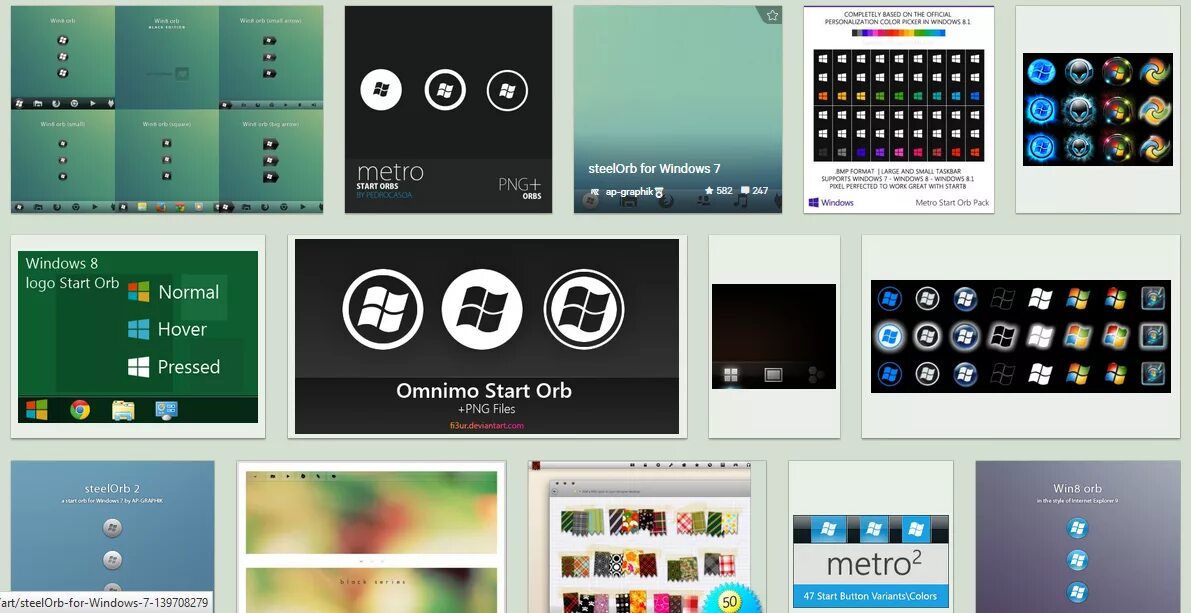Viewport: 1191px width, 613px height.
Task: Visit the fi3ur.deviantart.com link
Action: [487, 424]
